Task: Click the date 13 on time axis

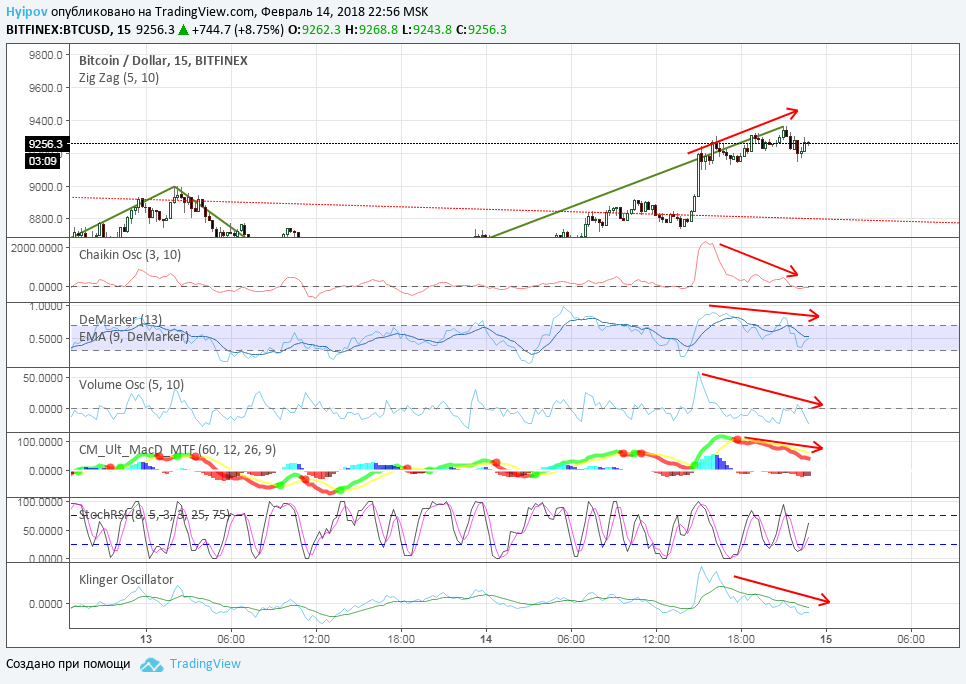Action: point(146,638)
